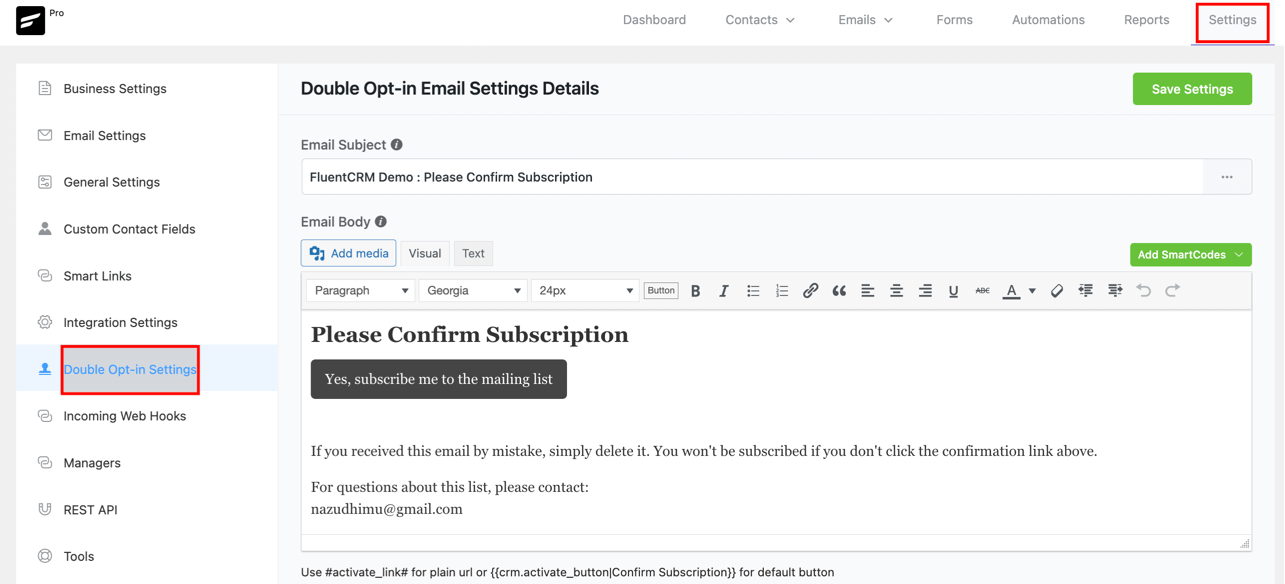Switch to the Visual editor tab

(x=425, y=254)
